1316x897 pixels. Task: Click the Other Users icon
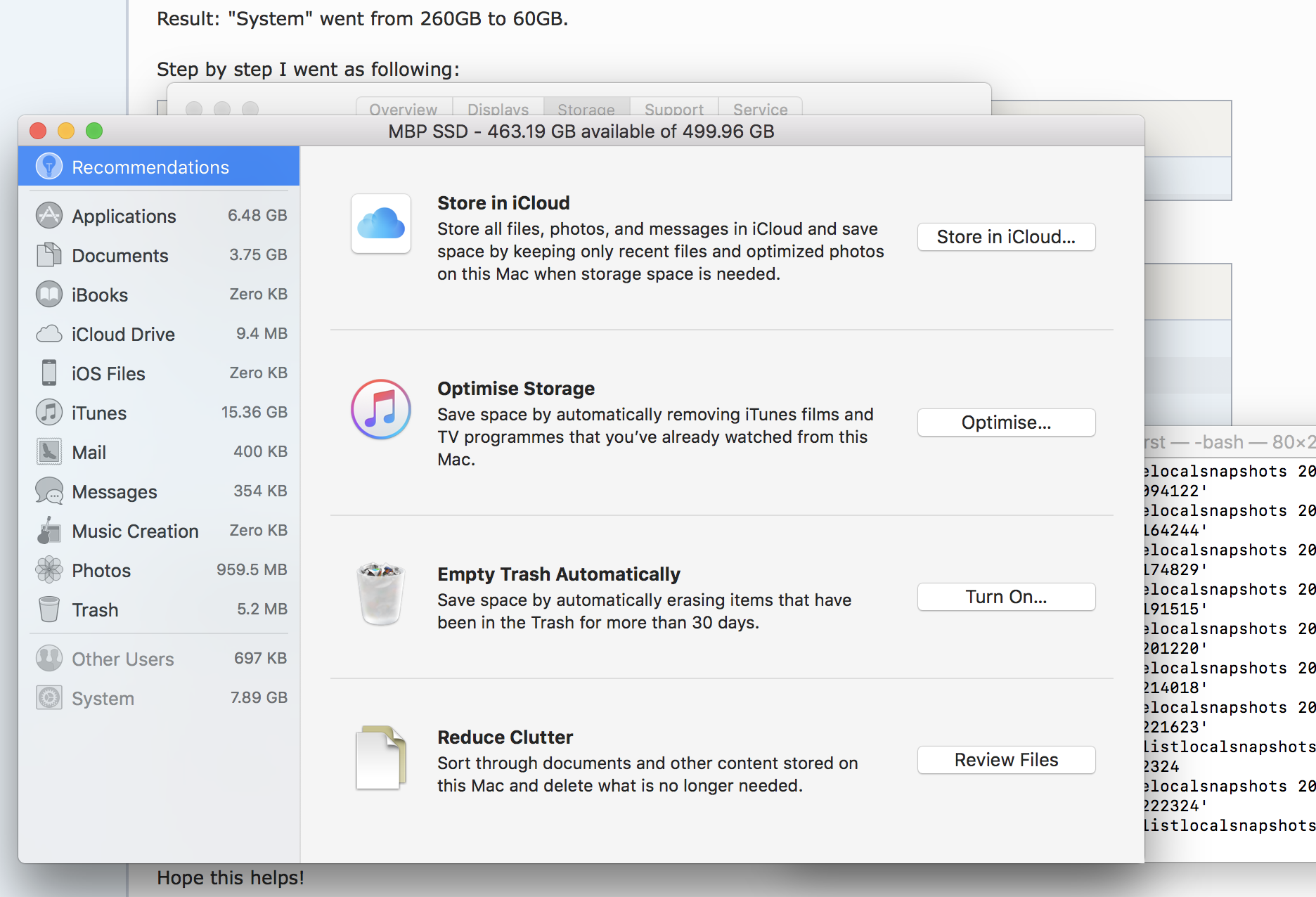[x=49, y=659]
